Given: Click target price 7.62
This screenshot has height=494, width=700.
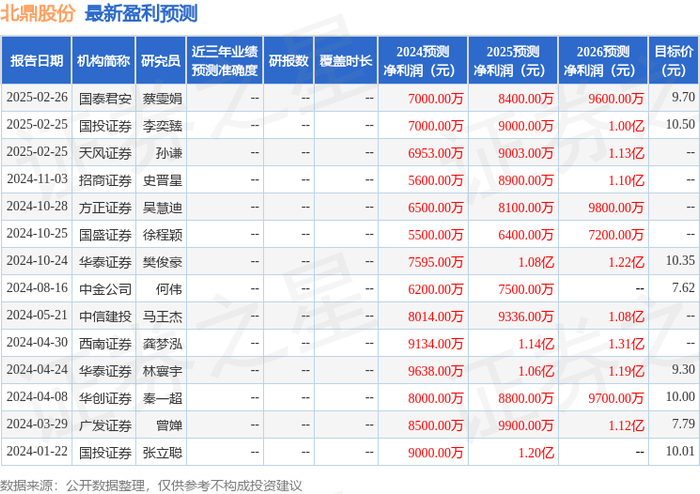Looking at the screenshot, I should click(683, 287).
